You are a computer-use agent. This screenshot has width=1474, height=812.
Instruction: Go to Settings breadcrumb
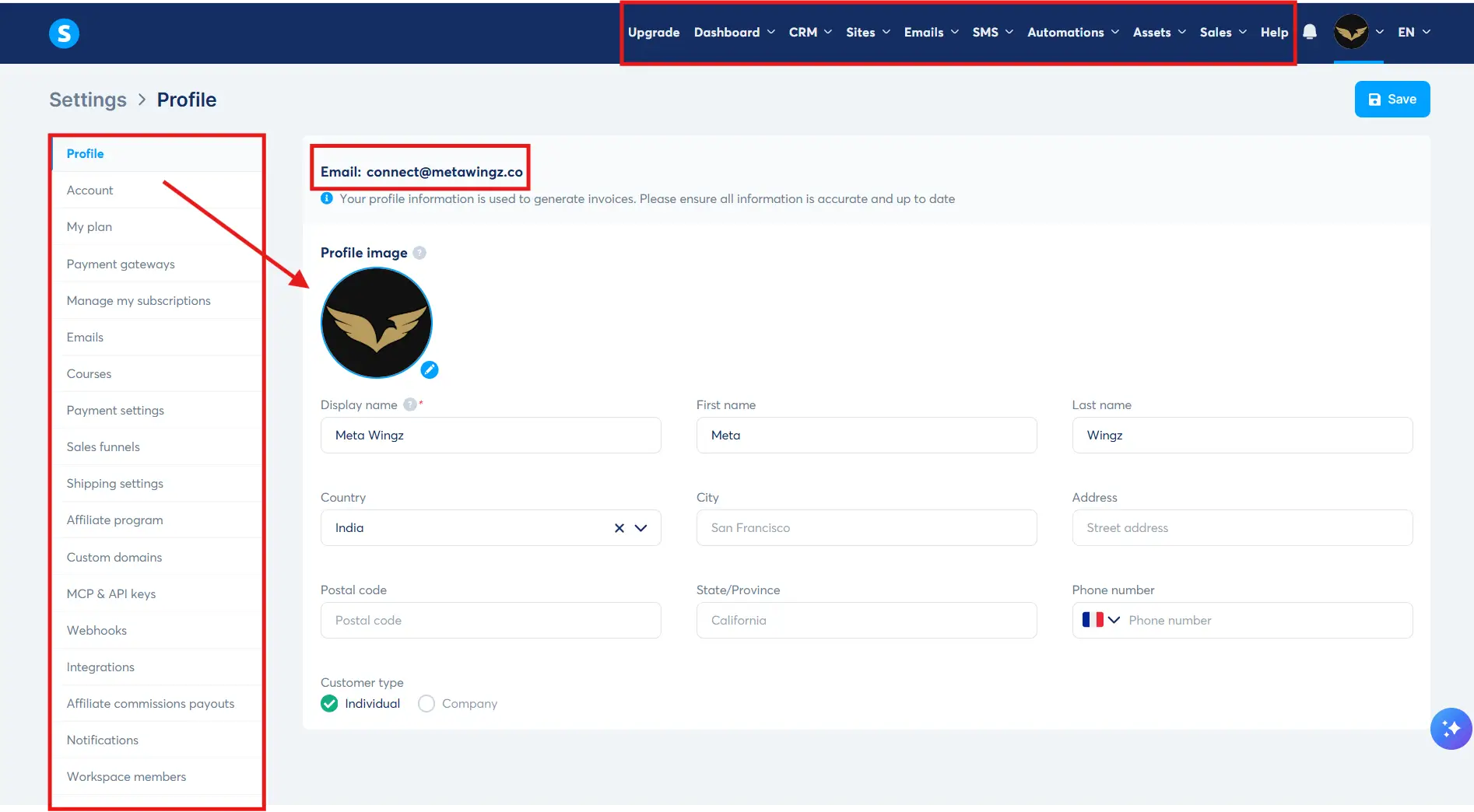coord(88,100)
